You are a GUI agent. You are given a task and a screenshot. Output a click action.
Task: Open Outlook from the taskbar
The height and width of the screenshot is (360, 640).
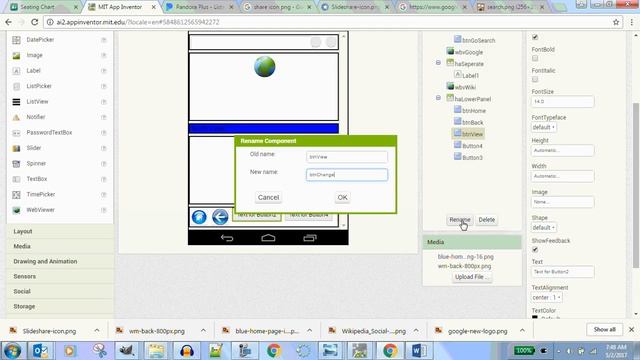tap(40, 351)
